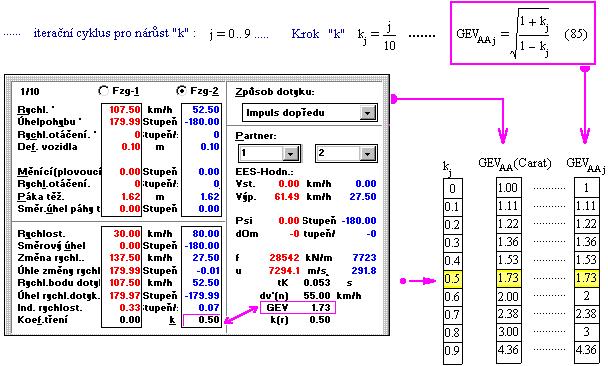
Task: Click the Způsob dotyku label
Action: pyautogui.click(x=275, y=92)
